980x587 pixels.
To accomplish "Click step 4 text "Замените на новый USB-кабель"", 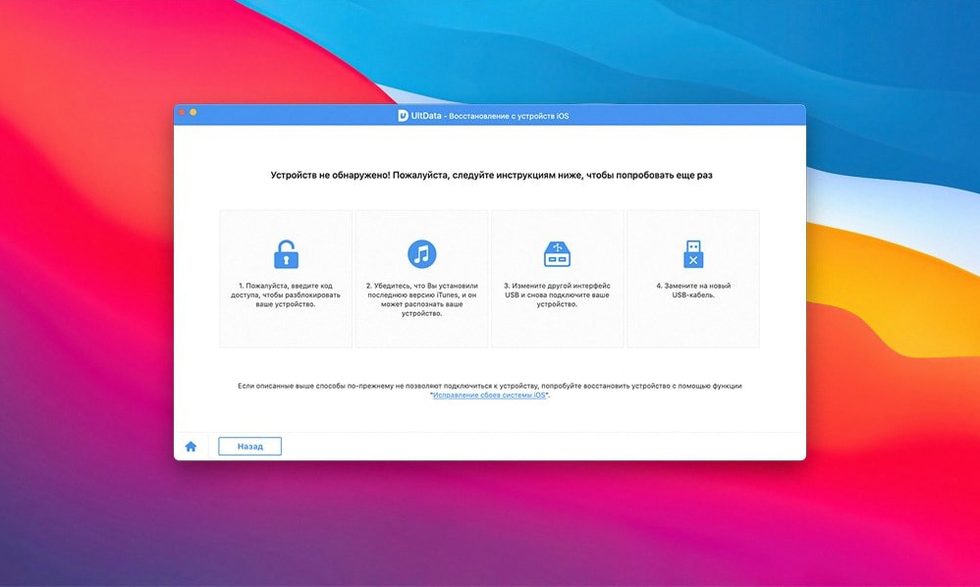I will pos(693,290).
